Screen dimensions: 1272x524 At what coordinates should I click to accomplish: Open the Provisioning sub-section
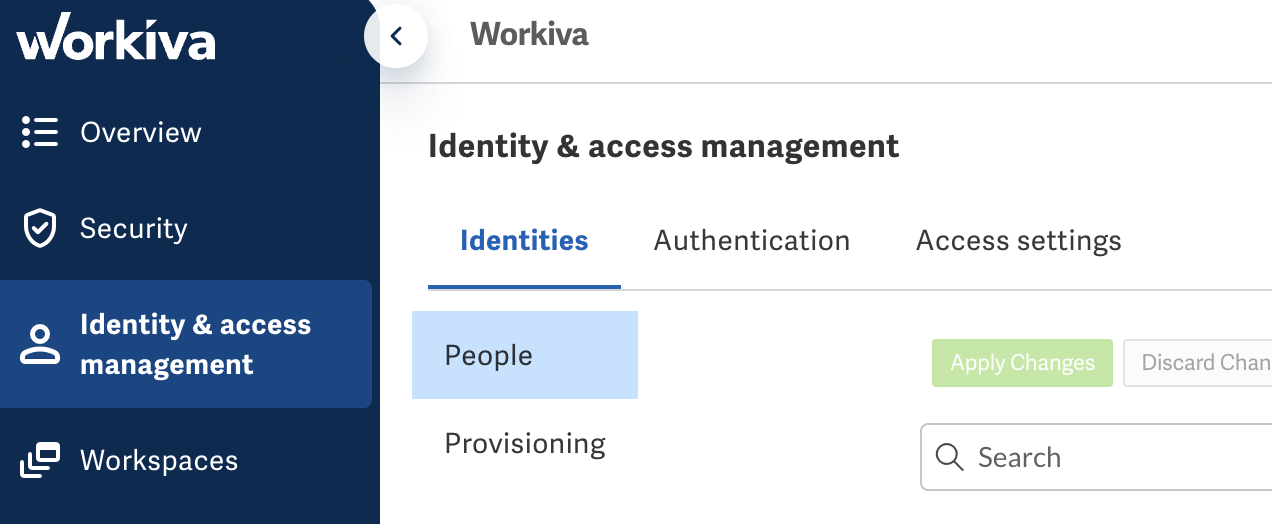coord(525,443)
